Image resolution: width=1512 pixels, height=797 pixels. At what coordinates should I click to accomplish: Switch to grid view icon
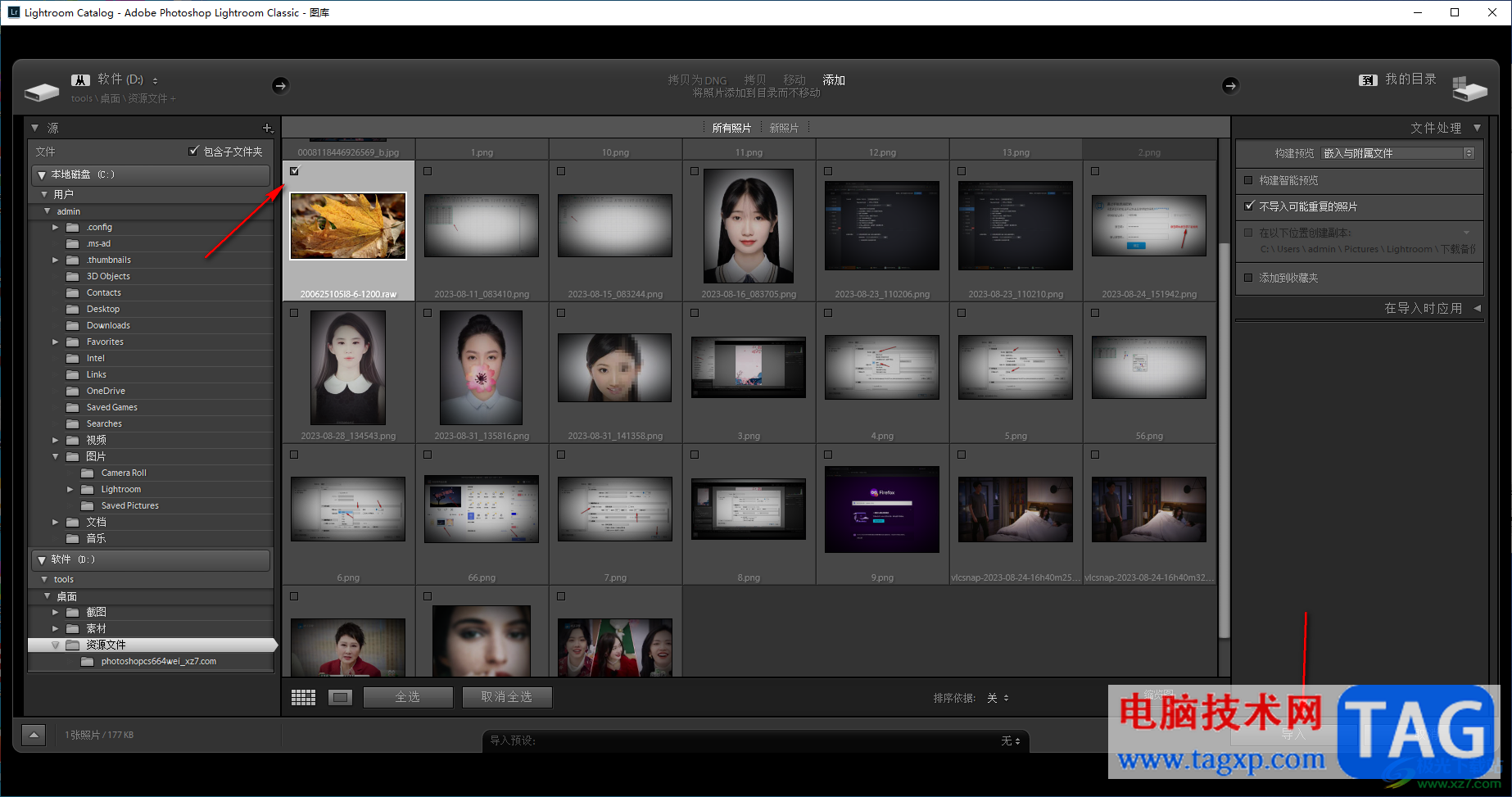(303, 697)
